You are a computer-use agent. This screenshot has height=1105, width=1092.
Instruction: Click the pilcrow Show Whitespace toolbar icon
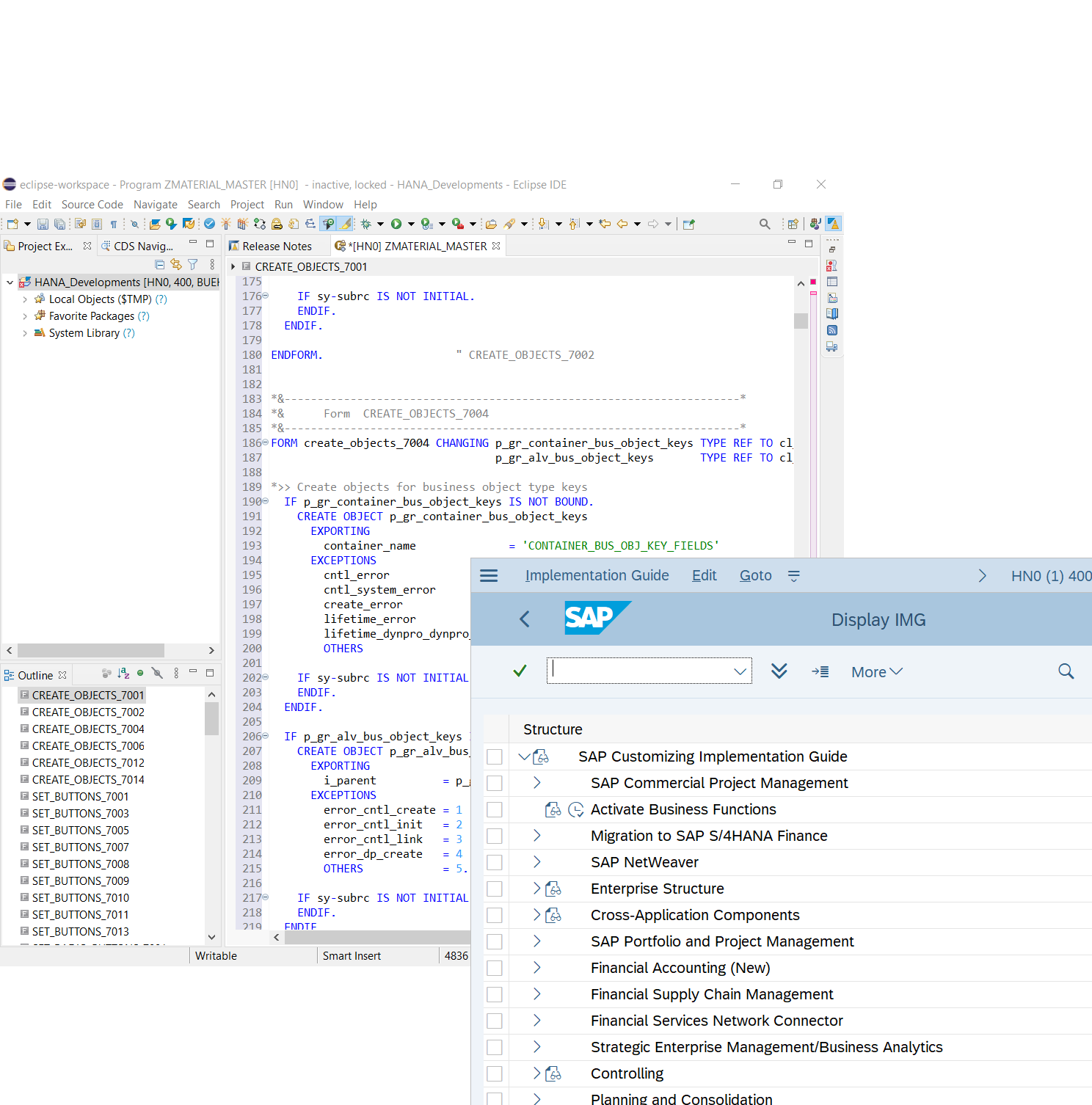coord(114,224)
